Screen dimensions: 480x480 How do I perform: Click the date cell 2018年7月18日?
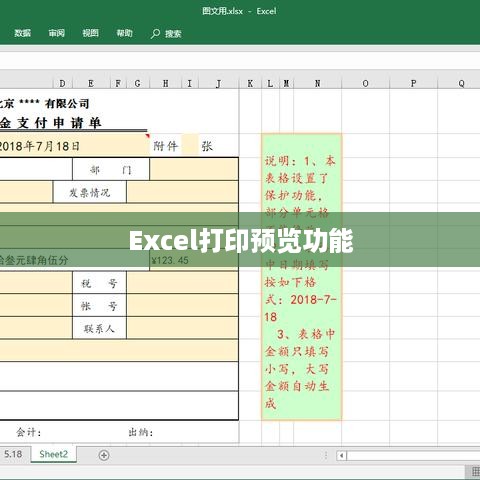point(75,146)
